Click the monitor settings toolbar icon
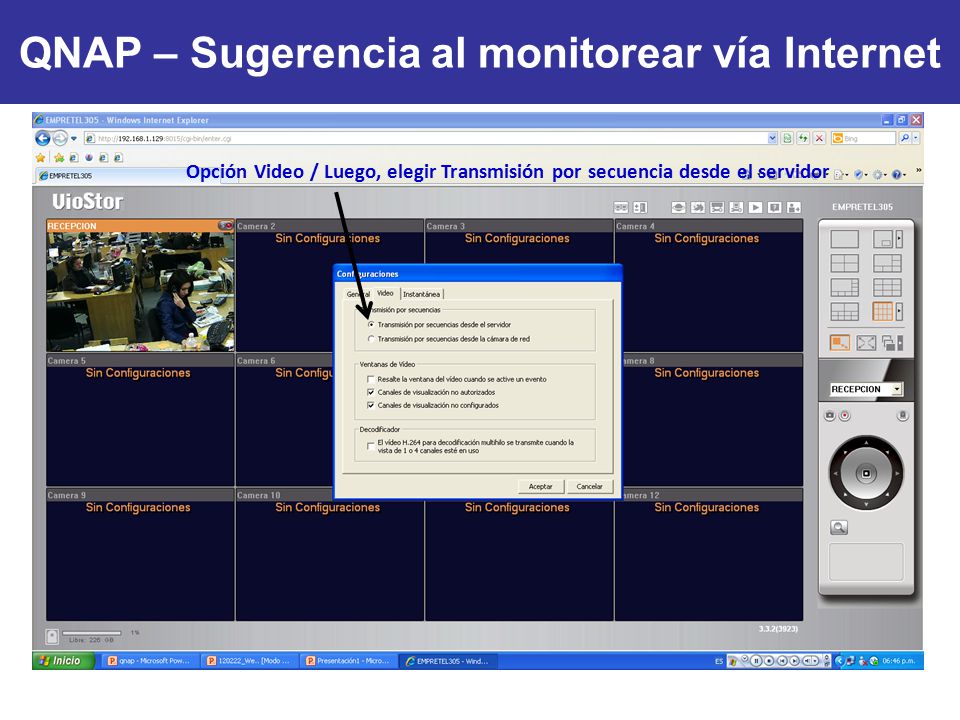This screenshot has height=720, width=960. coord(717,208)
